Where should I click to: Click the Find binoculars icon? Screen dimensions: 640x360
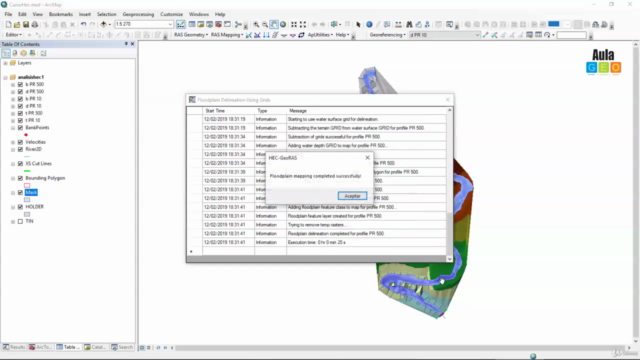coord(409,24)
